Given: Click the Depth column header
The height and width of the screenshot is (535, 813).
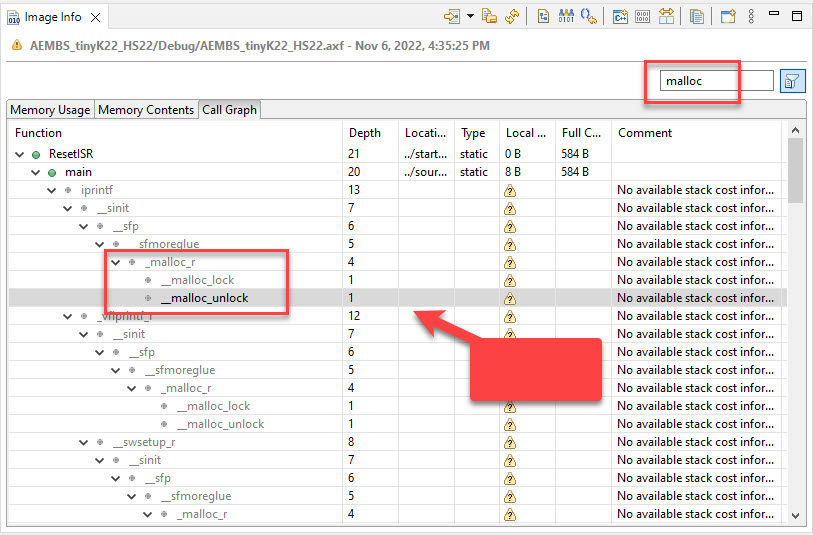Looking at the screenshot, I should 365,133.
